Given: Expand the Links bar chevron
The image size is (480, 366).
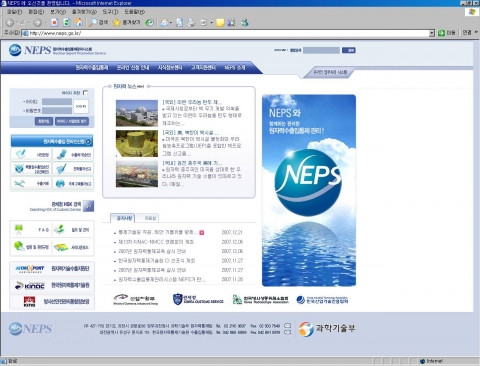Looking at the screenshot, I should click(x=476, y=32).
